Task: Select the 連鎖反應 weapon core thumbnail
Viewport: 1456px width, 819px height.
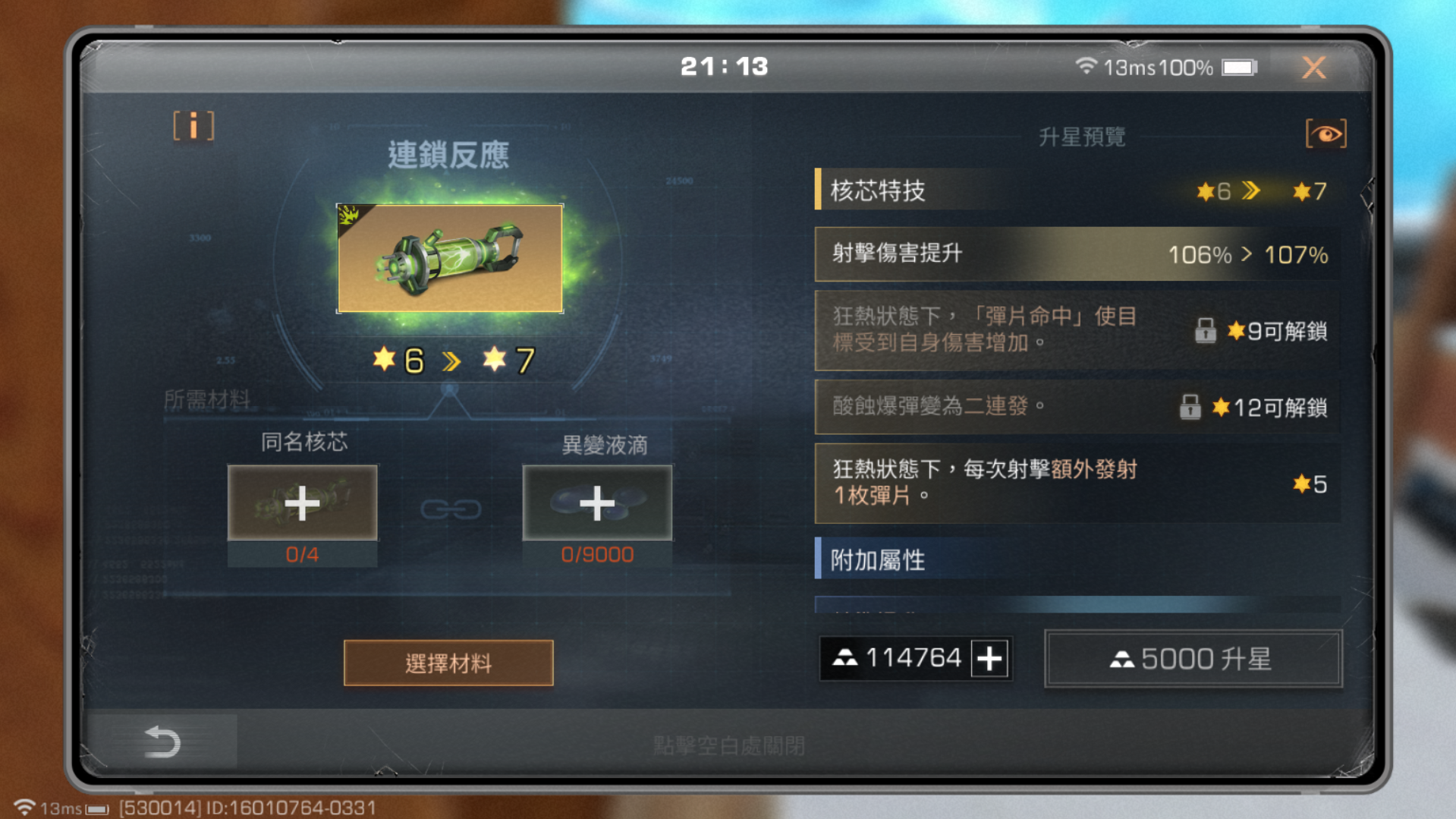Action: [x=450, y=258]
